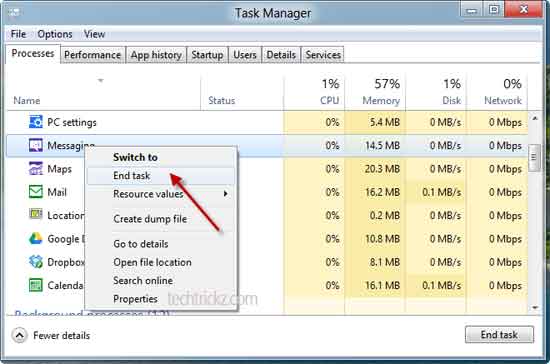Open the File menu
Screen dimensions: 550x364
click(x=18, y=34)
